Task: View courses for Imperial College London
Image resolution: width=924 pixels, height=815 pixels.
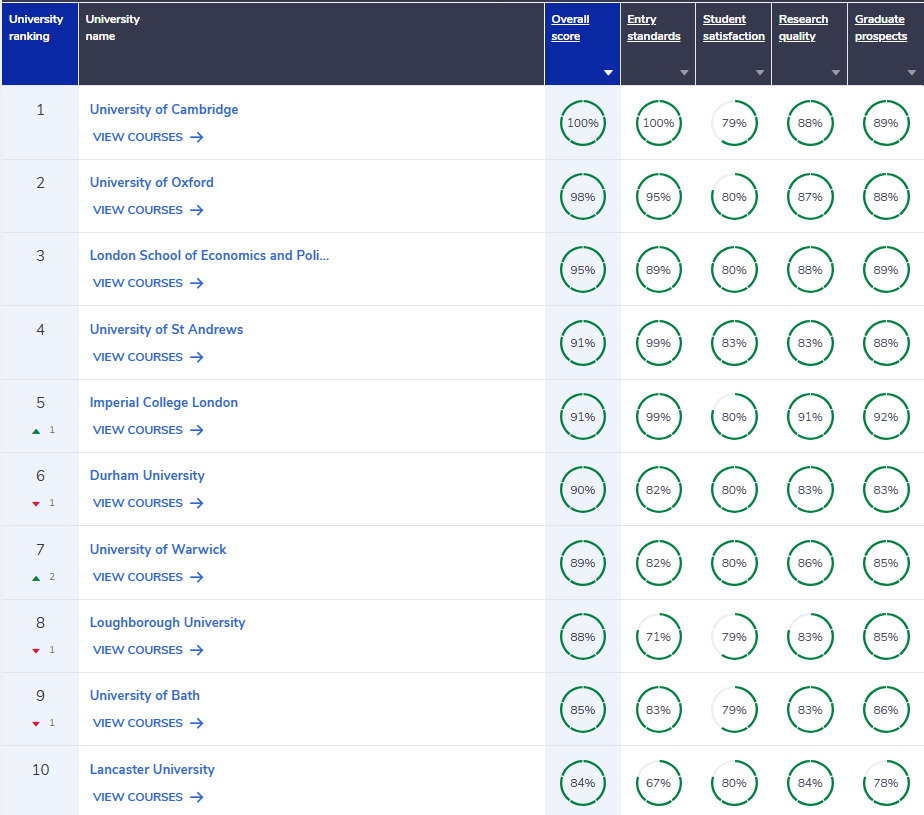Action: coord(148,430)
